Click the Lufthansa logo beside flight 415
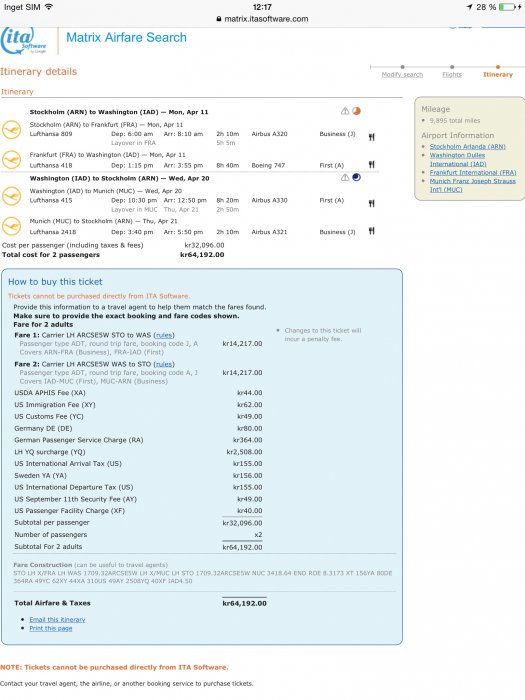Viewport: 525px width, 700px height. tap(12, 196)
